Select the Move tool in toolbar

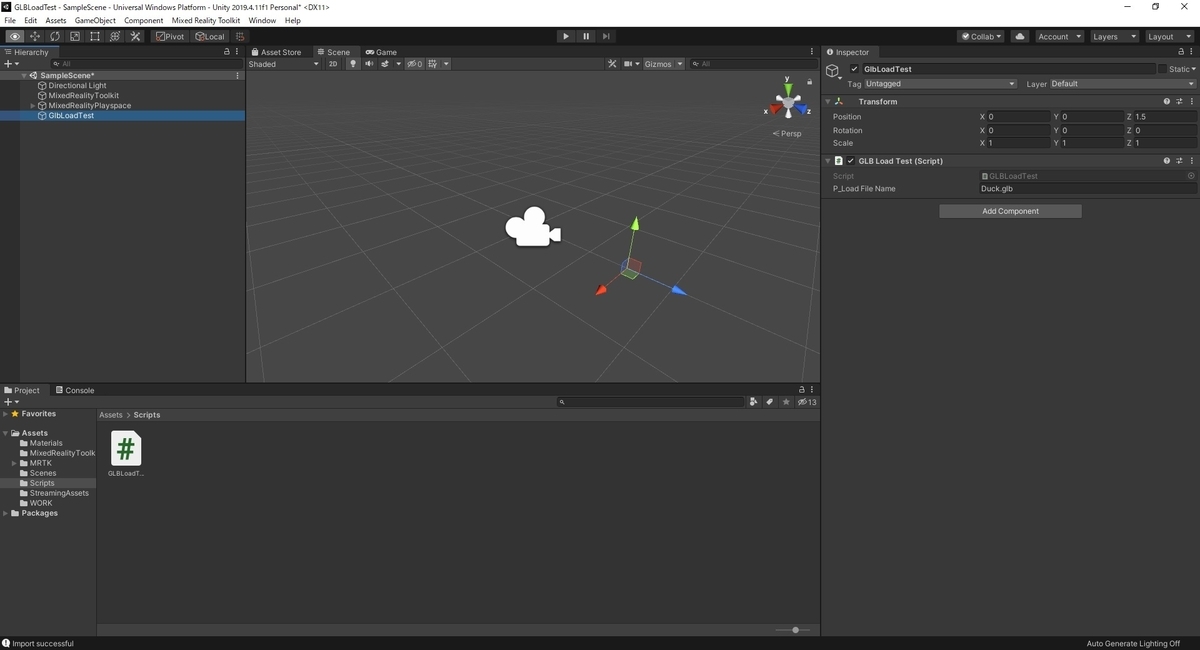point(35,37)
